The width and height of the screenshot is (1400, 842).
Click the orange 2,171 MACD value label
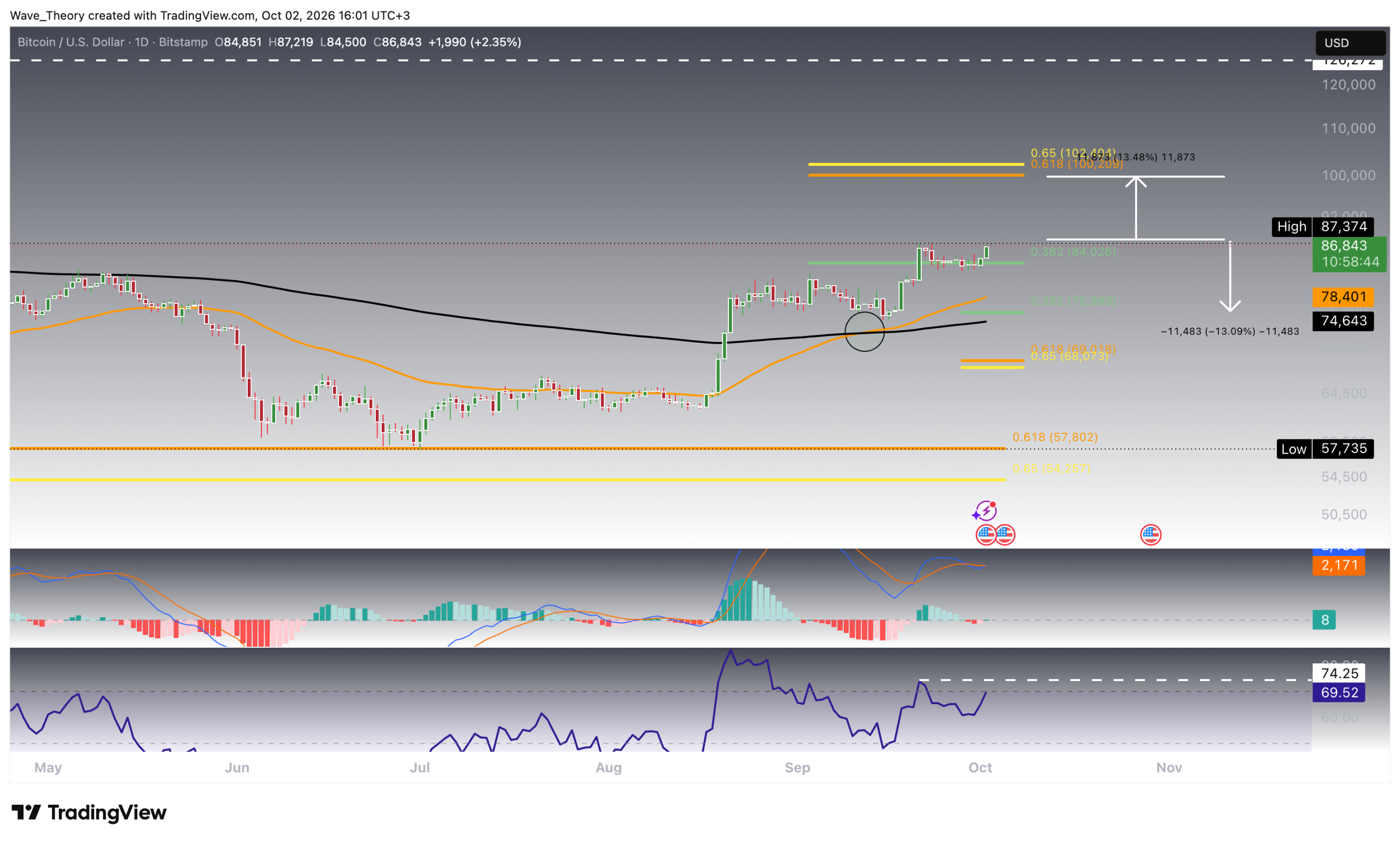pos(1338,565)
